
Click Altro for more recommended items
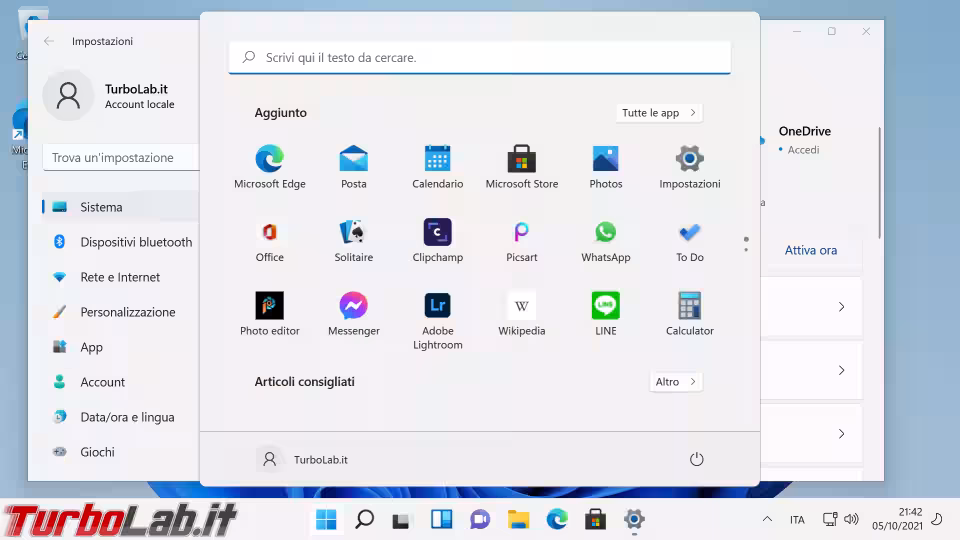pos(675,381)
